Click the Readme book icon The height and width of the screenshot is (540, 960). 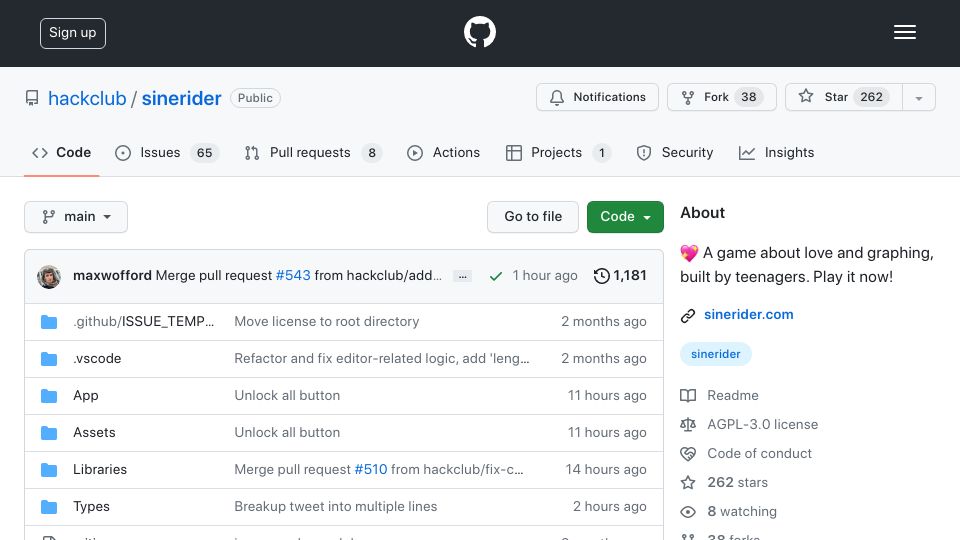[x=688, y=396]
